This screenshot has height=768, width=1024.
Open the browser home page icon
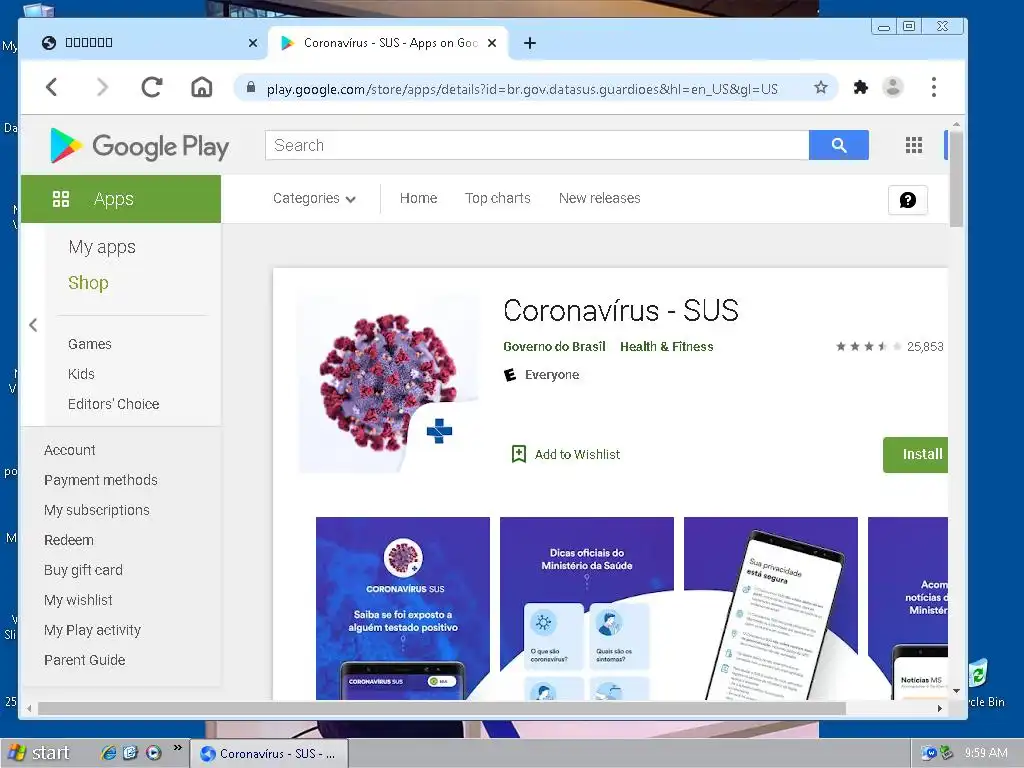[201, 87]
